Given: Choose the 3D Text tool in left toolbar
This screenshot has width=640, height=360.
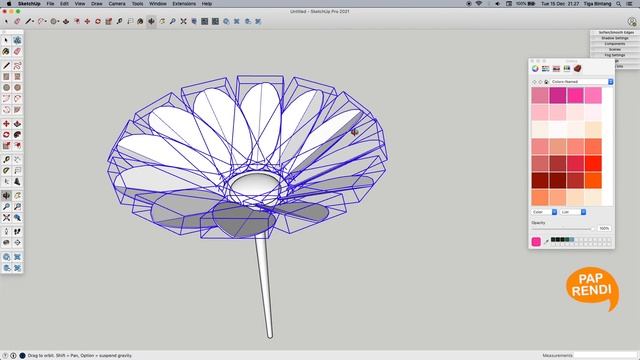Looking at the screenshot, I should (17, 182).
